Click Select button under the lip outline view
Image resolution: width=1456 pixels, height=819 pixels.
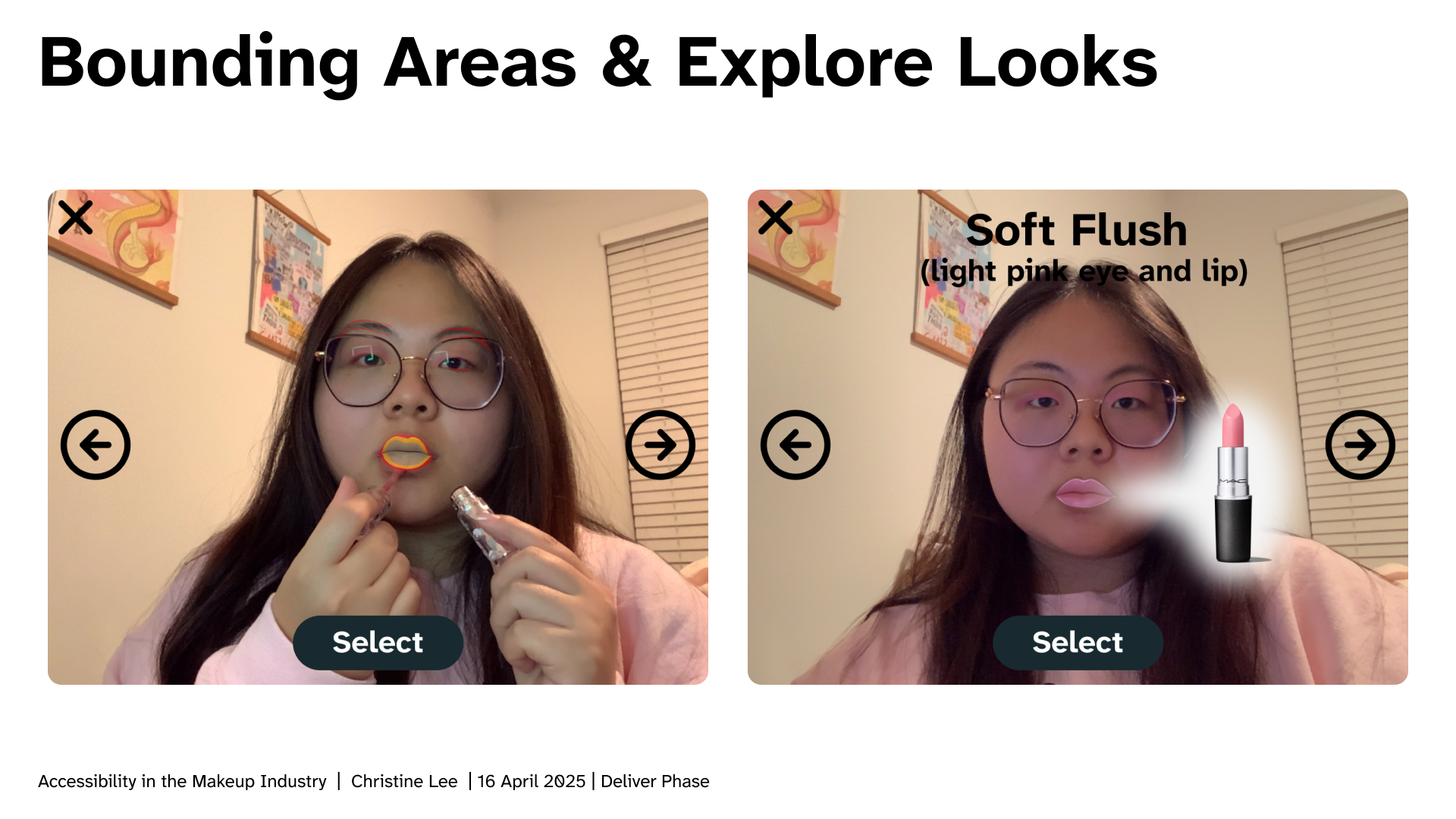tap(378, 642)
